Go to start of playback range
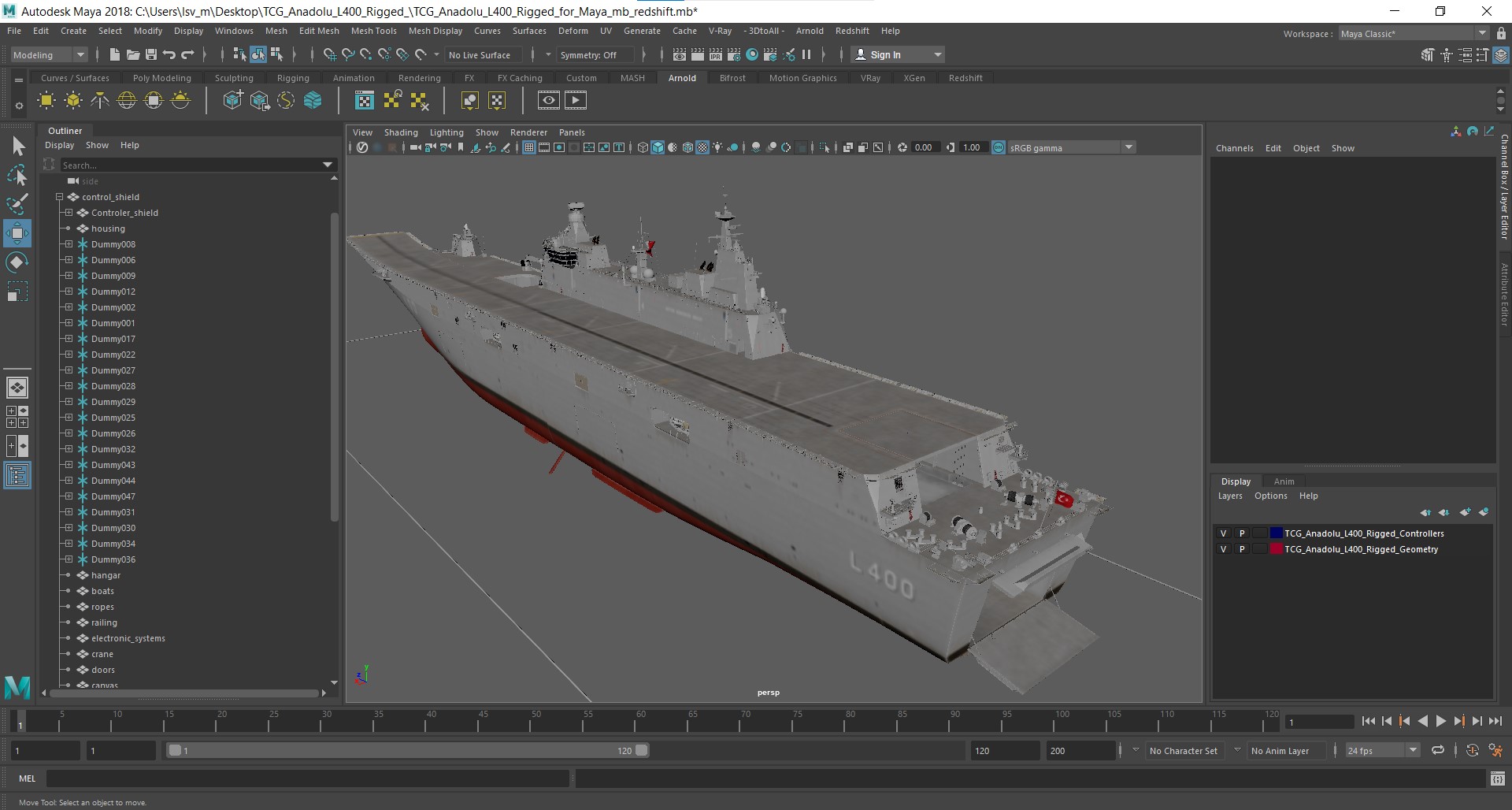Image resolution: width=1512 pixels, height=810 pixels. point(1369,721)
